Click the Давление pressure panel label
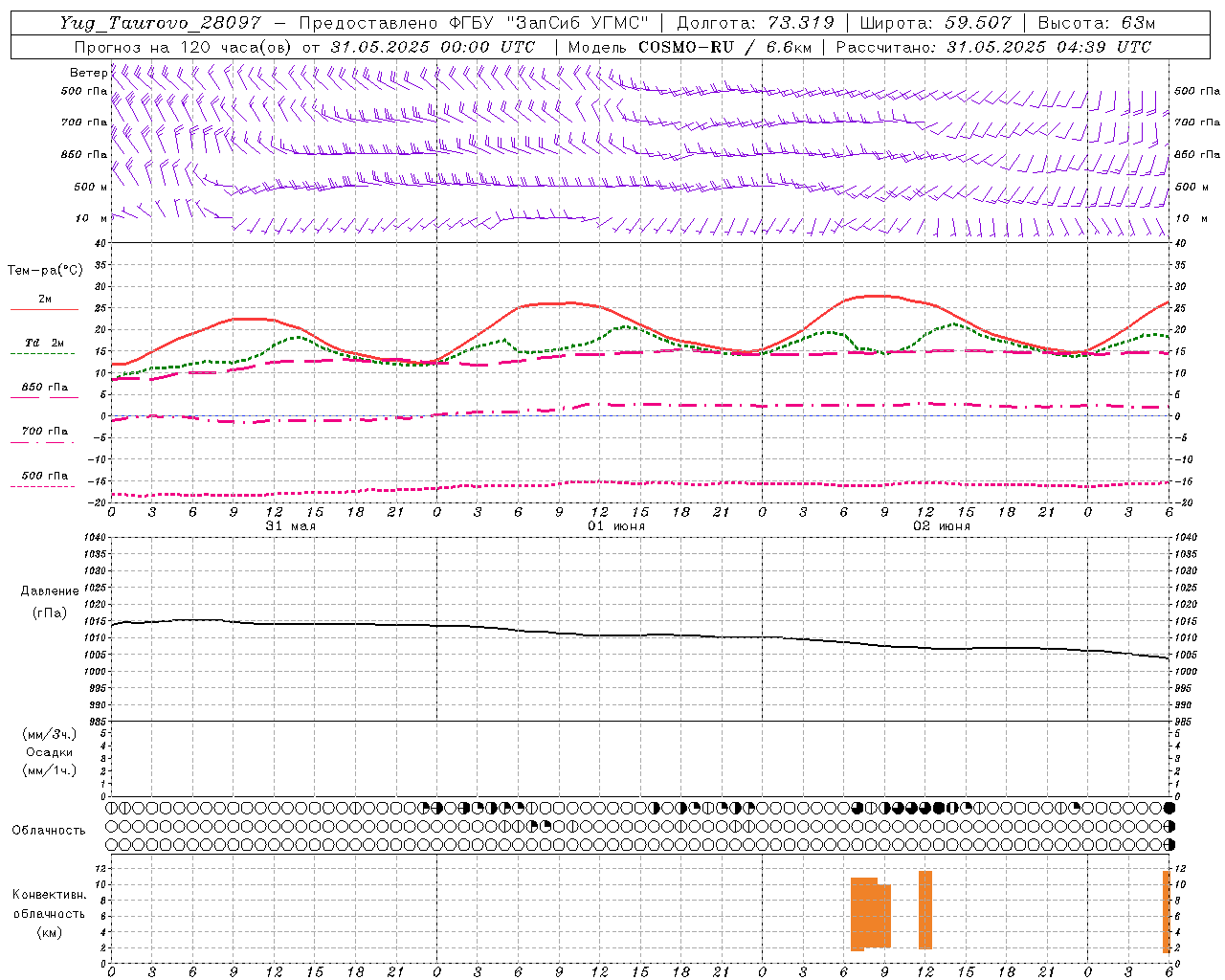This screenshot has height=980, width=1225. click(x=50, y=591)
